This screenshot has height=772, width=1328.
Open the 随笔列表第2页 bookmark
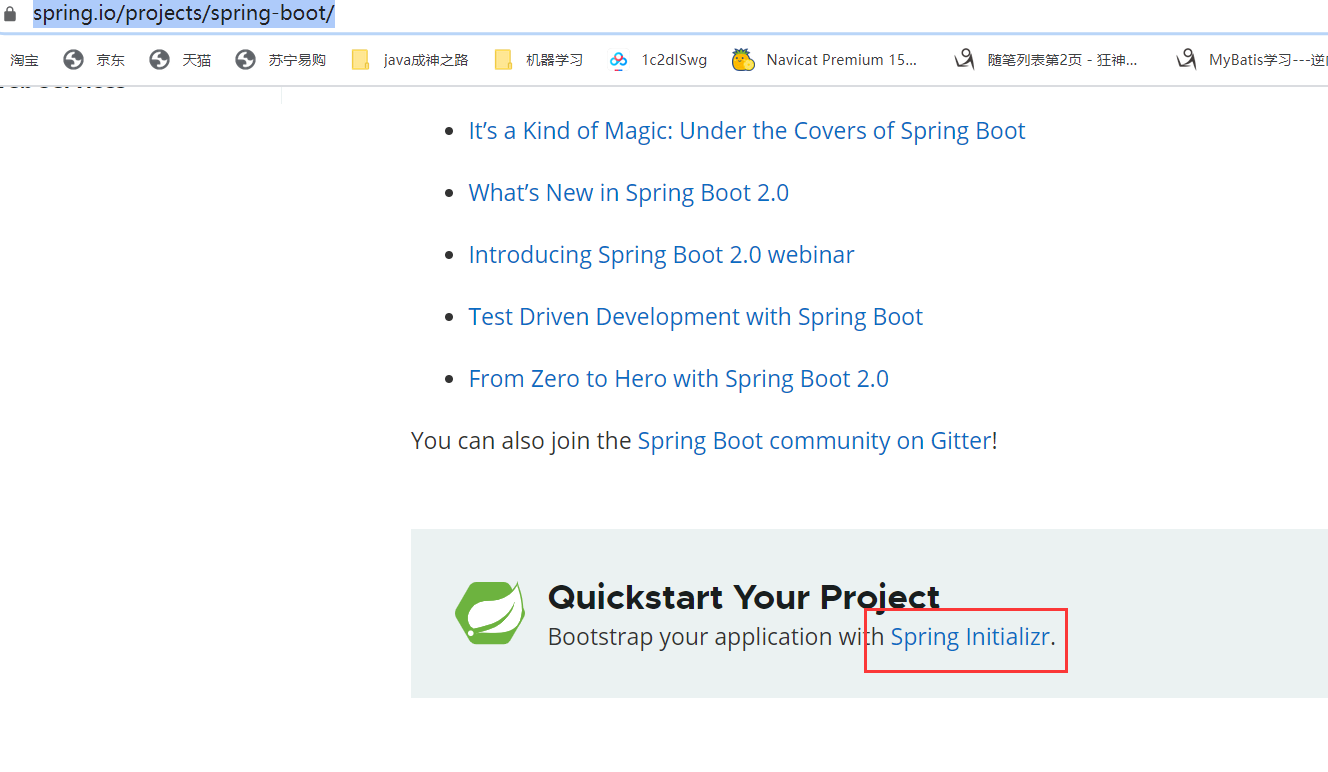coord(1062,60)
